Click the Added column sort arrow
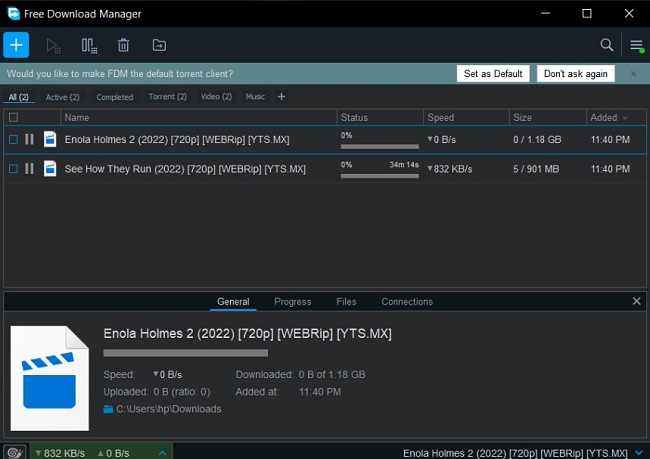The height and width of the screenshot is (459, 650). pos(625,118)
